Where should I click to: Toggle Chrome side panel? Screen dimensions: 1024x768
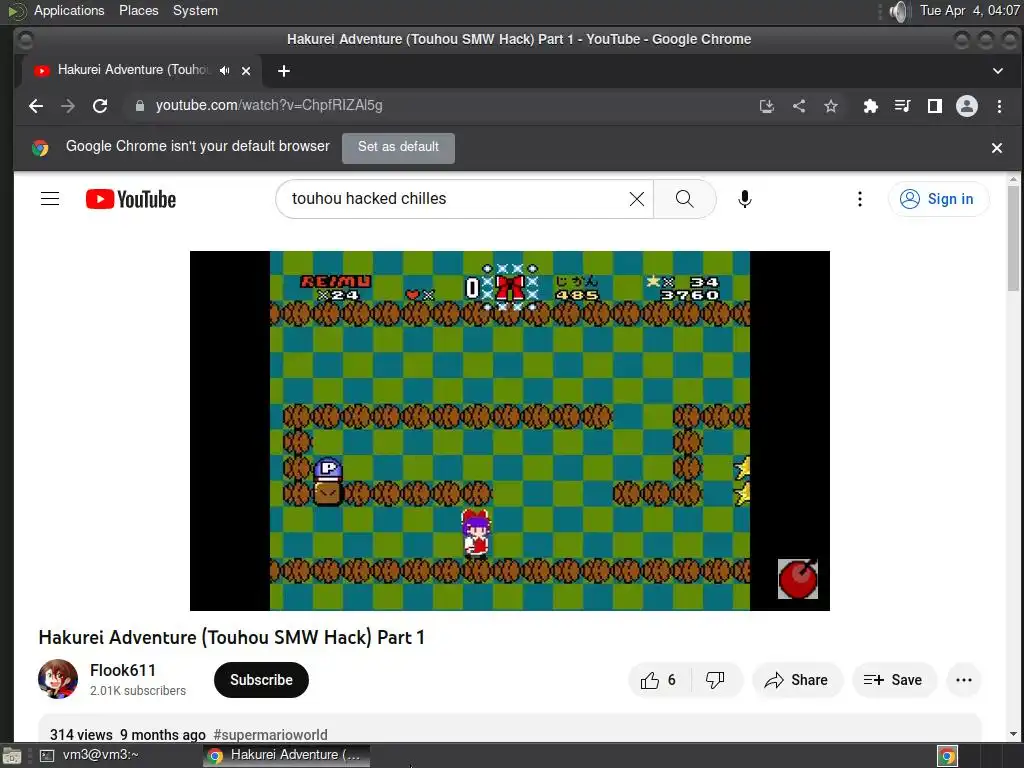(935, 106)
